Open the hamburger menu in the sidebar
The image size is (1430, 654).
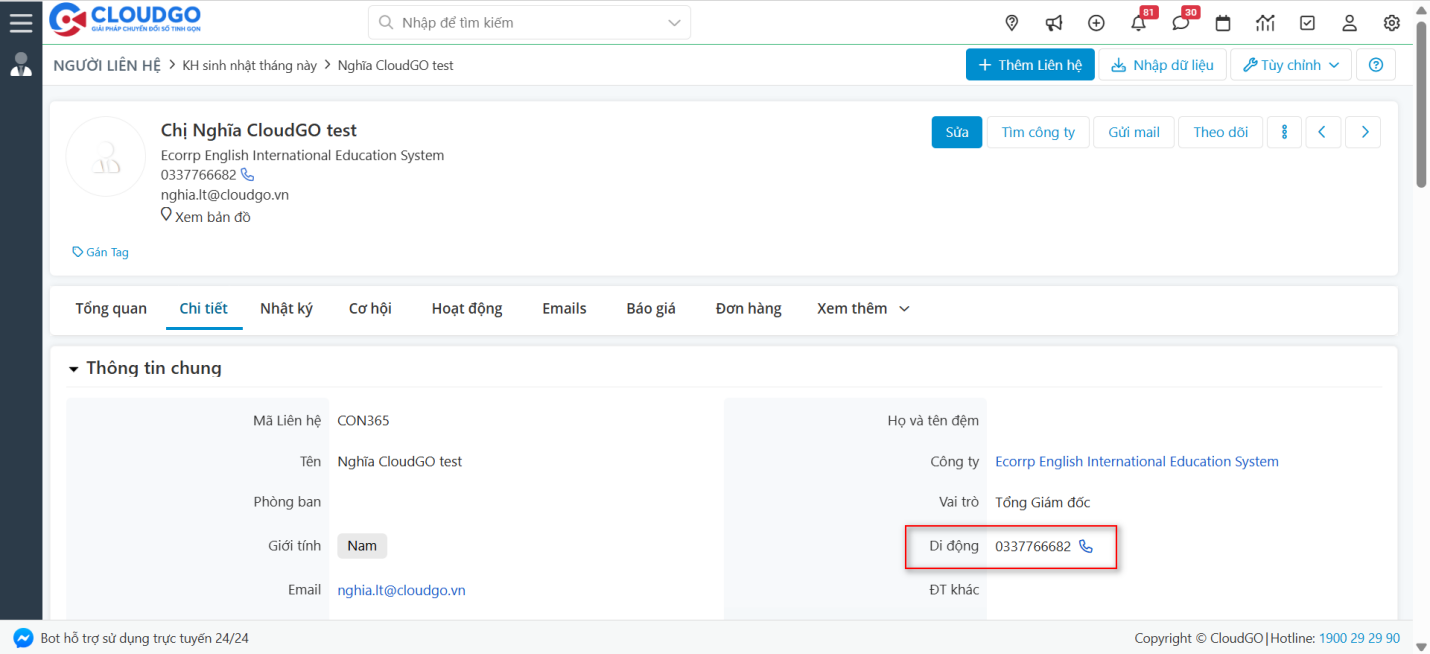(x=21, y=22)
